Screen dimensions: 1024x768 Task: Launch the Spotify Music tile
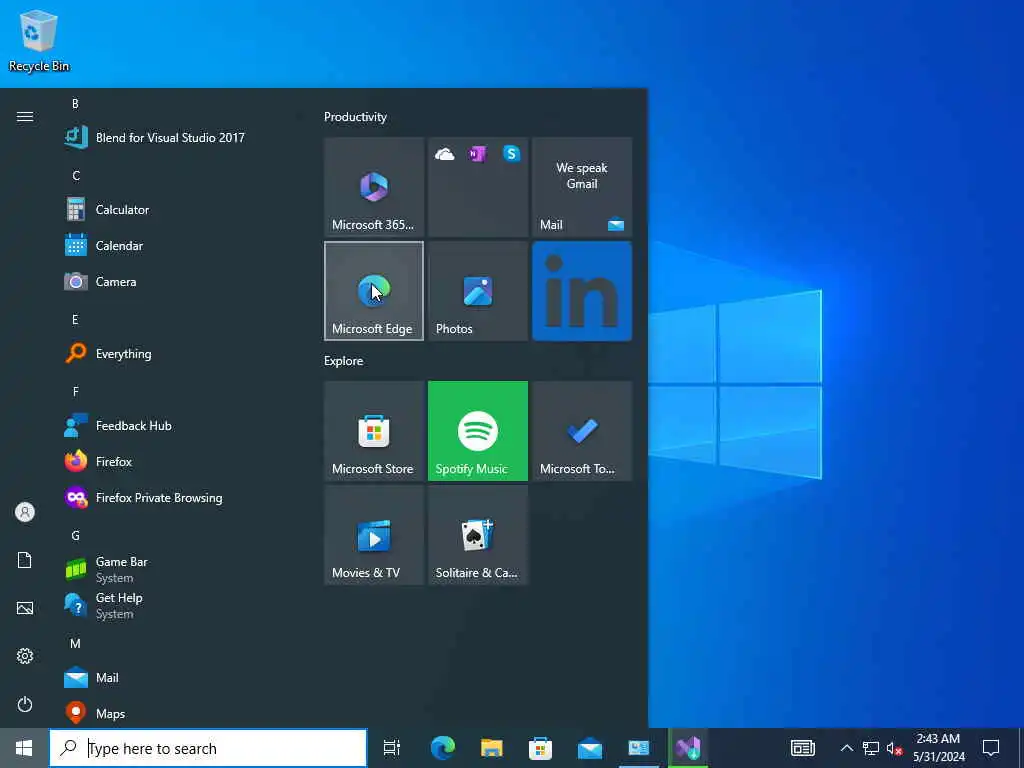tap(477, 431)
